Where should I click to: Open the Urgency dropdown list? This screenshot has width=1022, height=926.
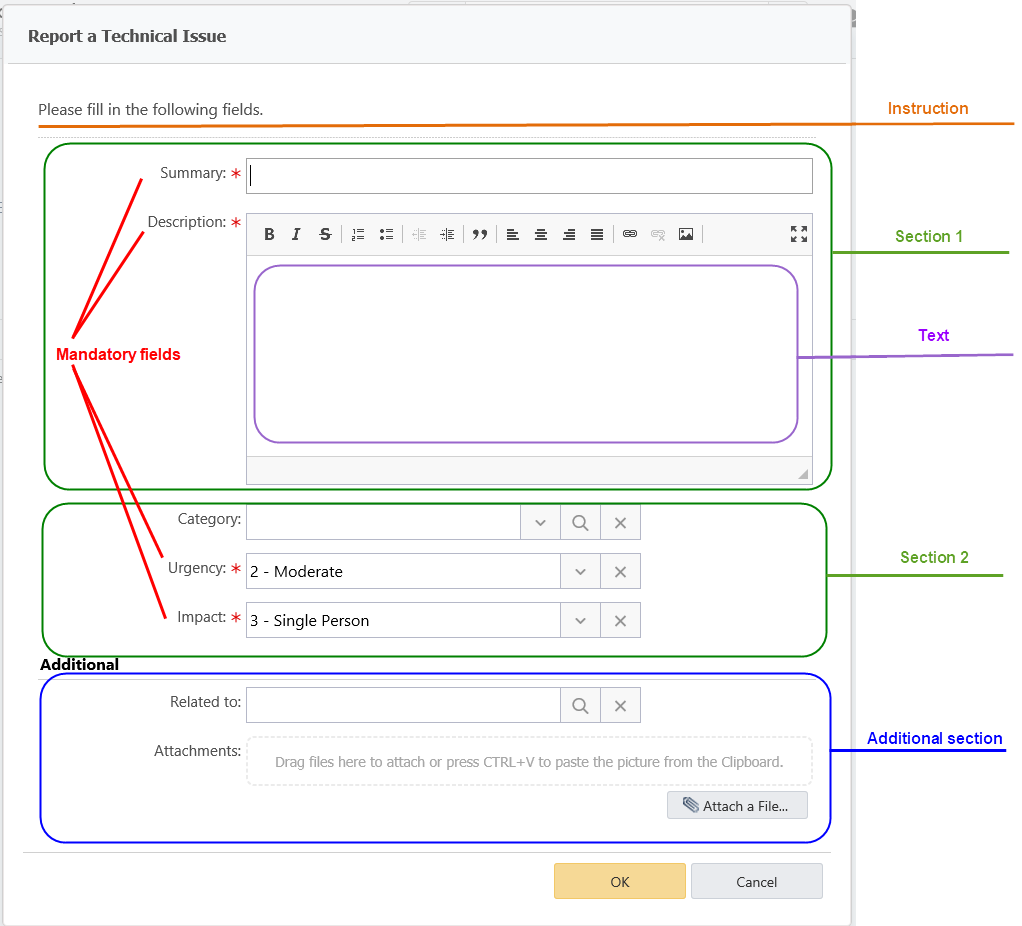[x=580, y=571]
